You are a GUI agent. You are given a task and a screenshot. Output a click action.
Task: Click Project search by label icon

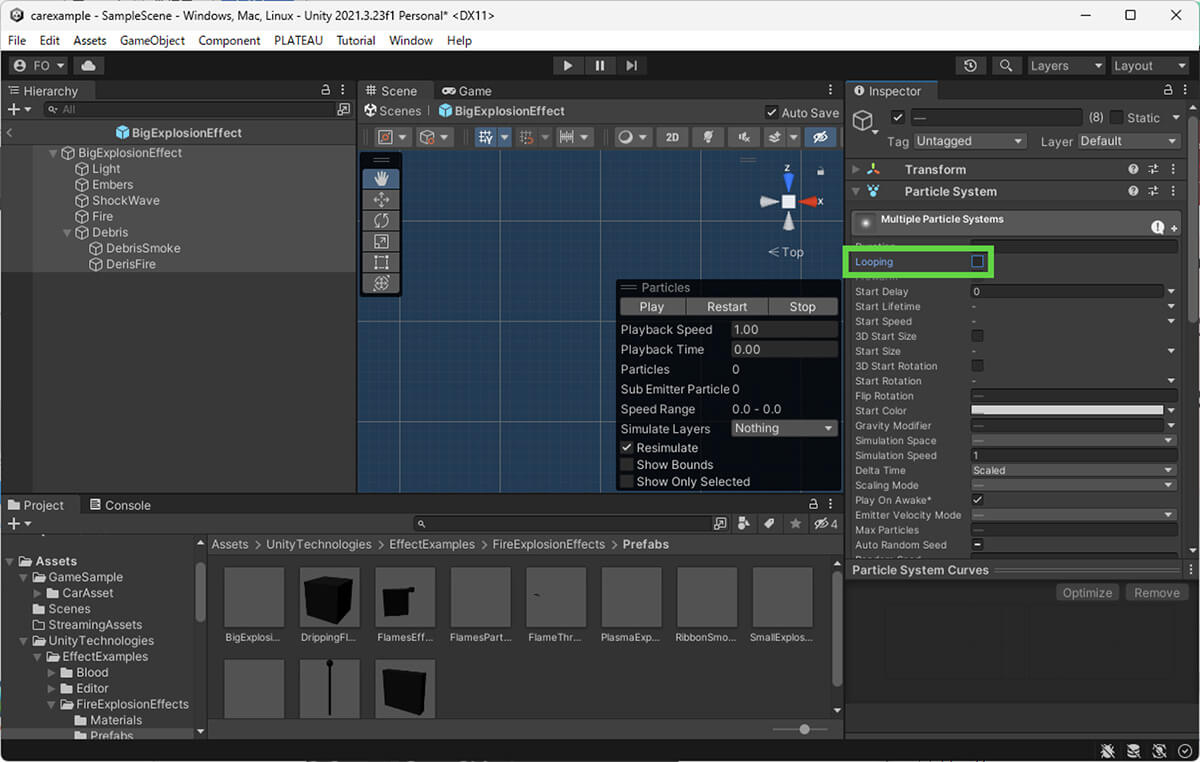[769, 523]
